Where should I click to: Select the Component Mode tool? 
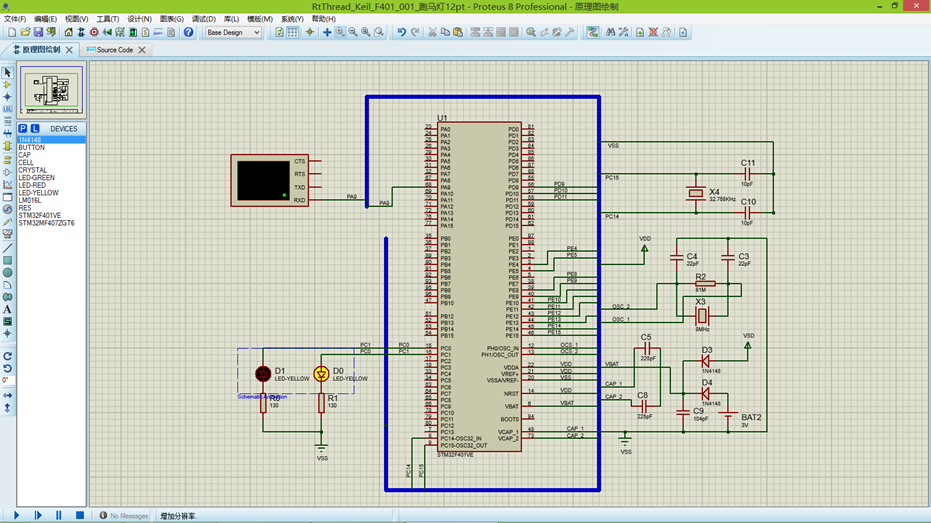tap(7, 85)
